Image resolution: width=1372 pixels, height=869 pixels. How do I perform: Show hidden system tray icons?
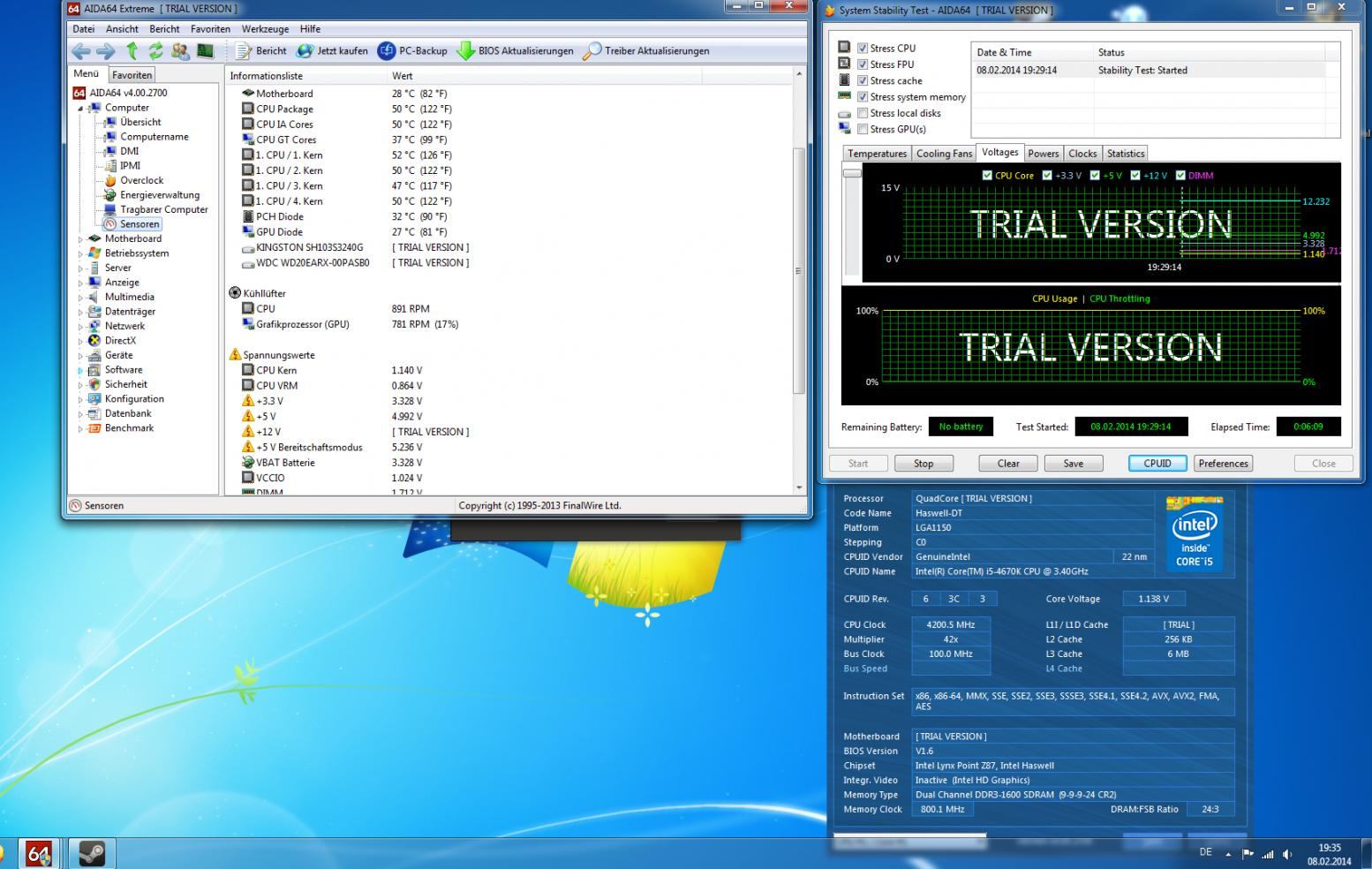point(1228,854)
